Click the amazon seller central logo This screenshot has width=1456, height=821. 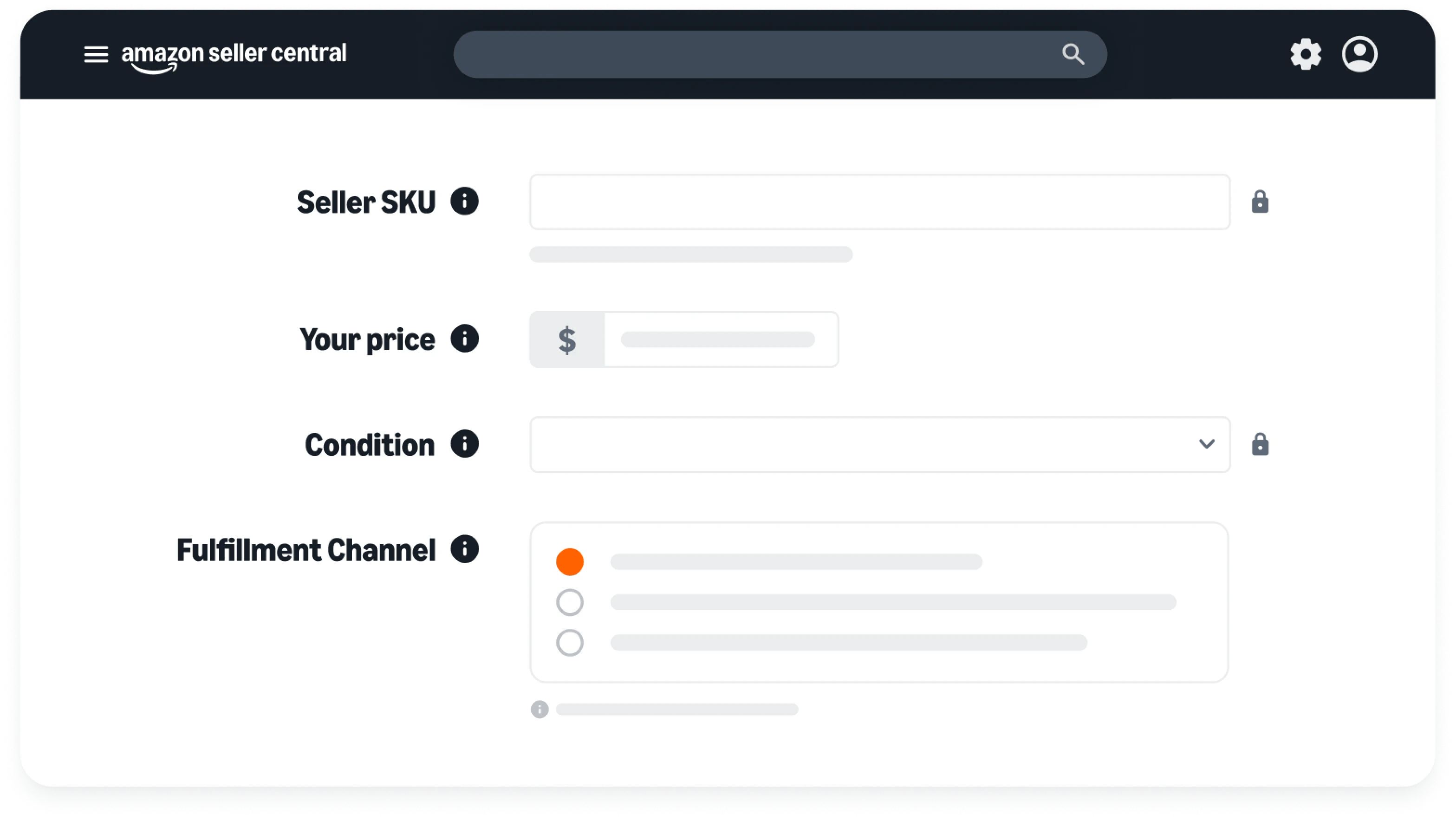coord(234,56)
